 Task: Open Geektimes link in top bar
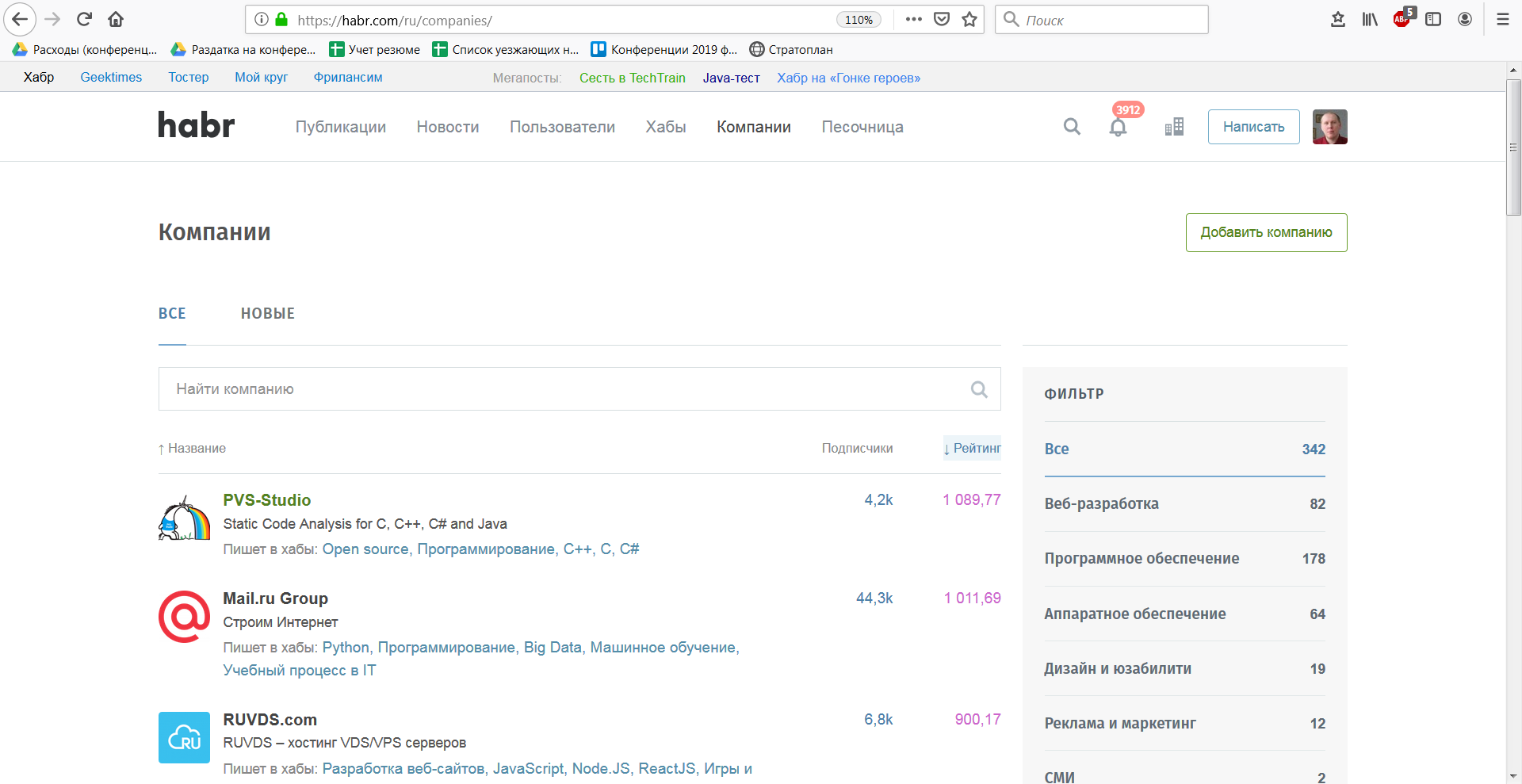click(x=111, y=77)
